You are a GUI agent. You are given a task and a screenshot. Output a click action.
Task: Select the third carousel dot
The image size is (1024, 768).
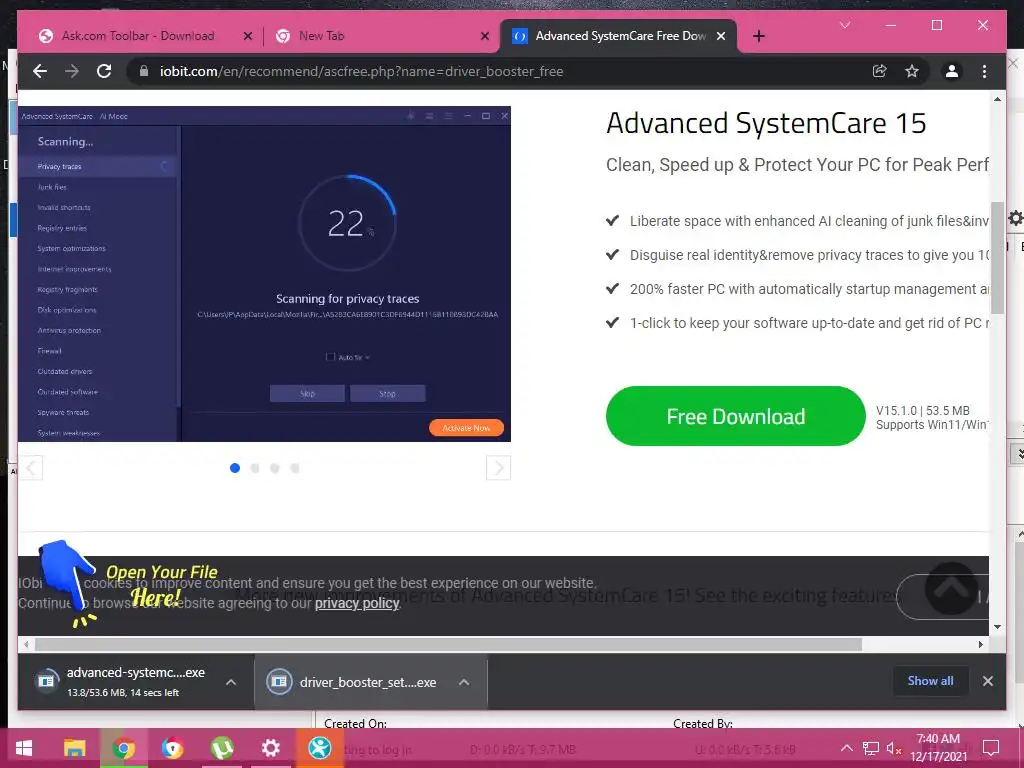point(275,468)
